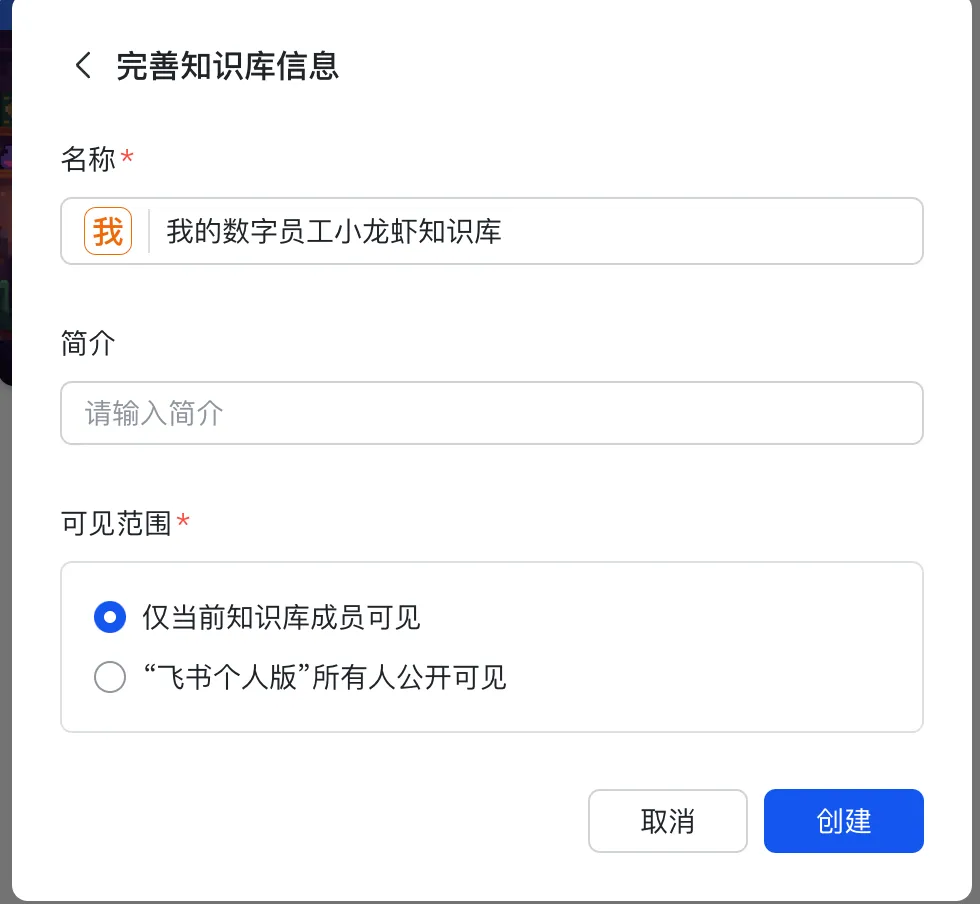Click the dimmed background at the left edge
The width and height of the screenshot is (980, 904).
coord(5,600)
